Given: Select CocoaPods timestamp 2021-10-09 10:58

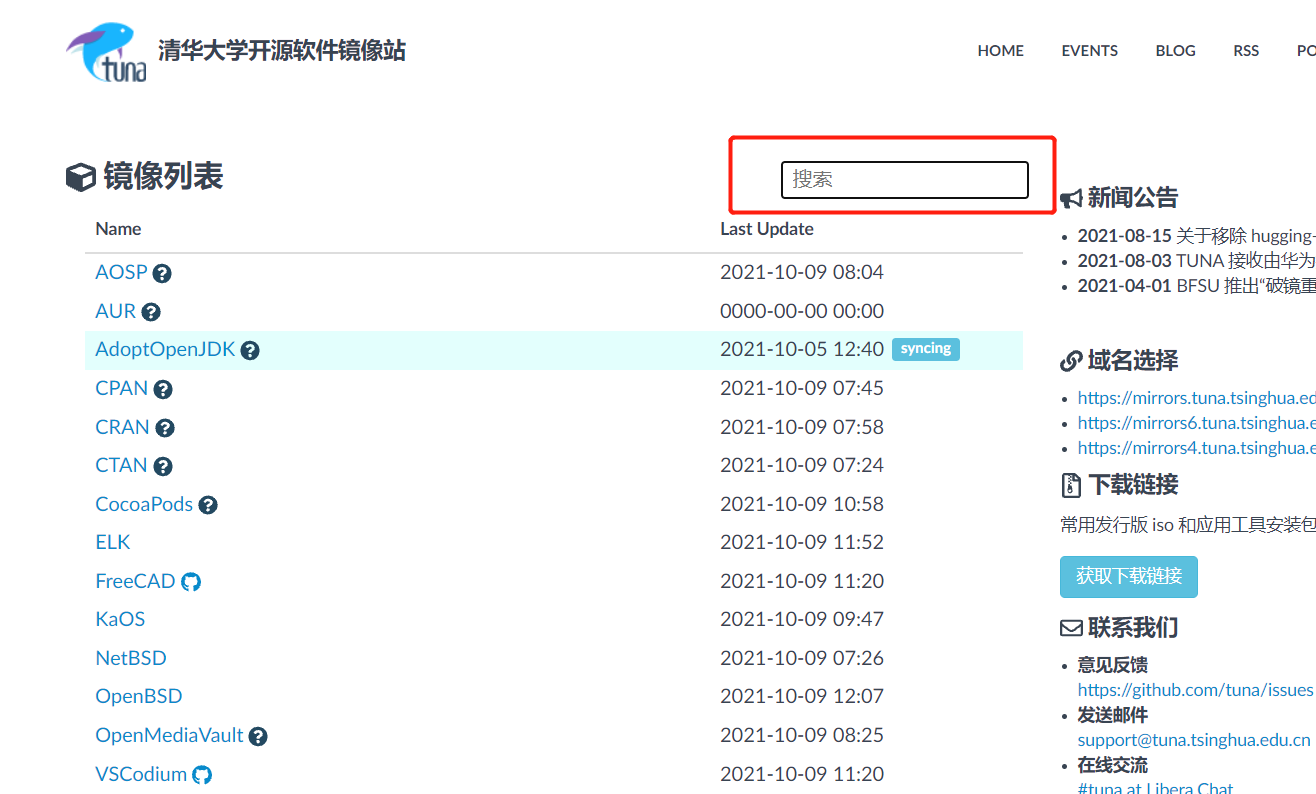Looking at the screenshot, I should pyautogui.click(x=802, y=504).
